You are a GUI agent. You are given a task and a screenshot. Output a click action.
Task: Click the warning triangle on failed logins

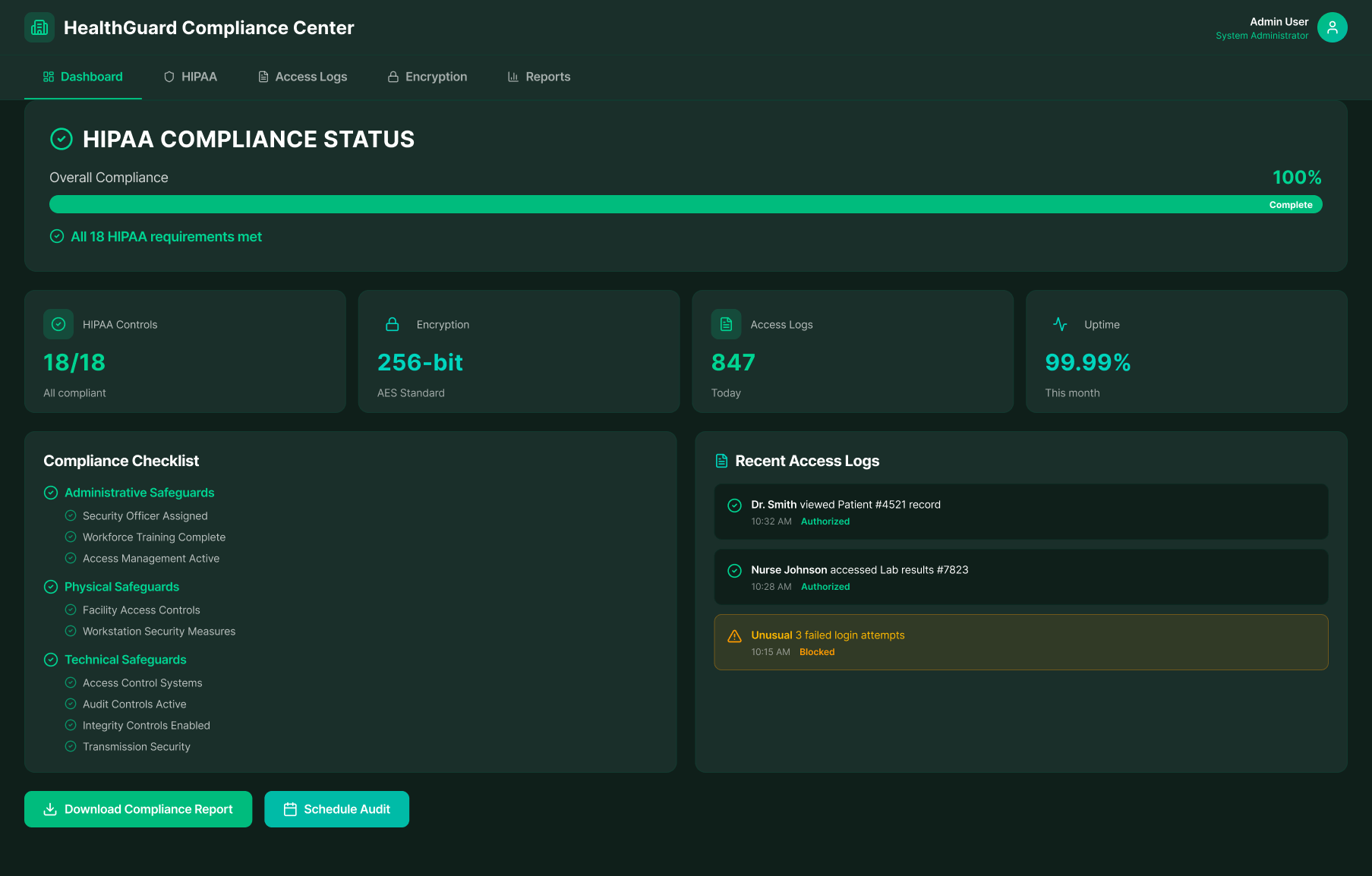pyautogui.click(x=734, y=636)
